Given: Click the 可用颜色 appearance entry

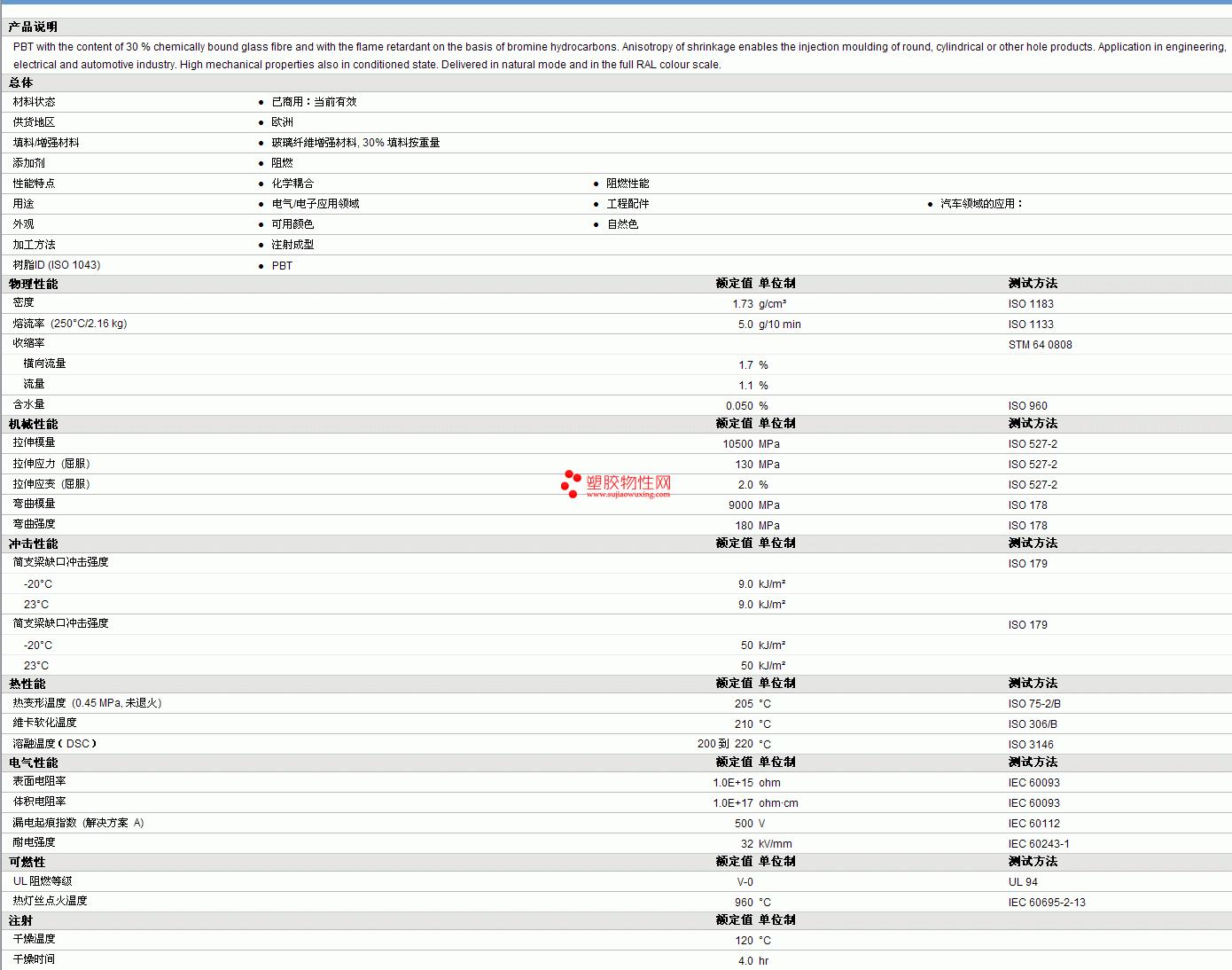Looking at the screenshot, I should click(x=292, y=224).
